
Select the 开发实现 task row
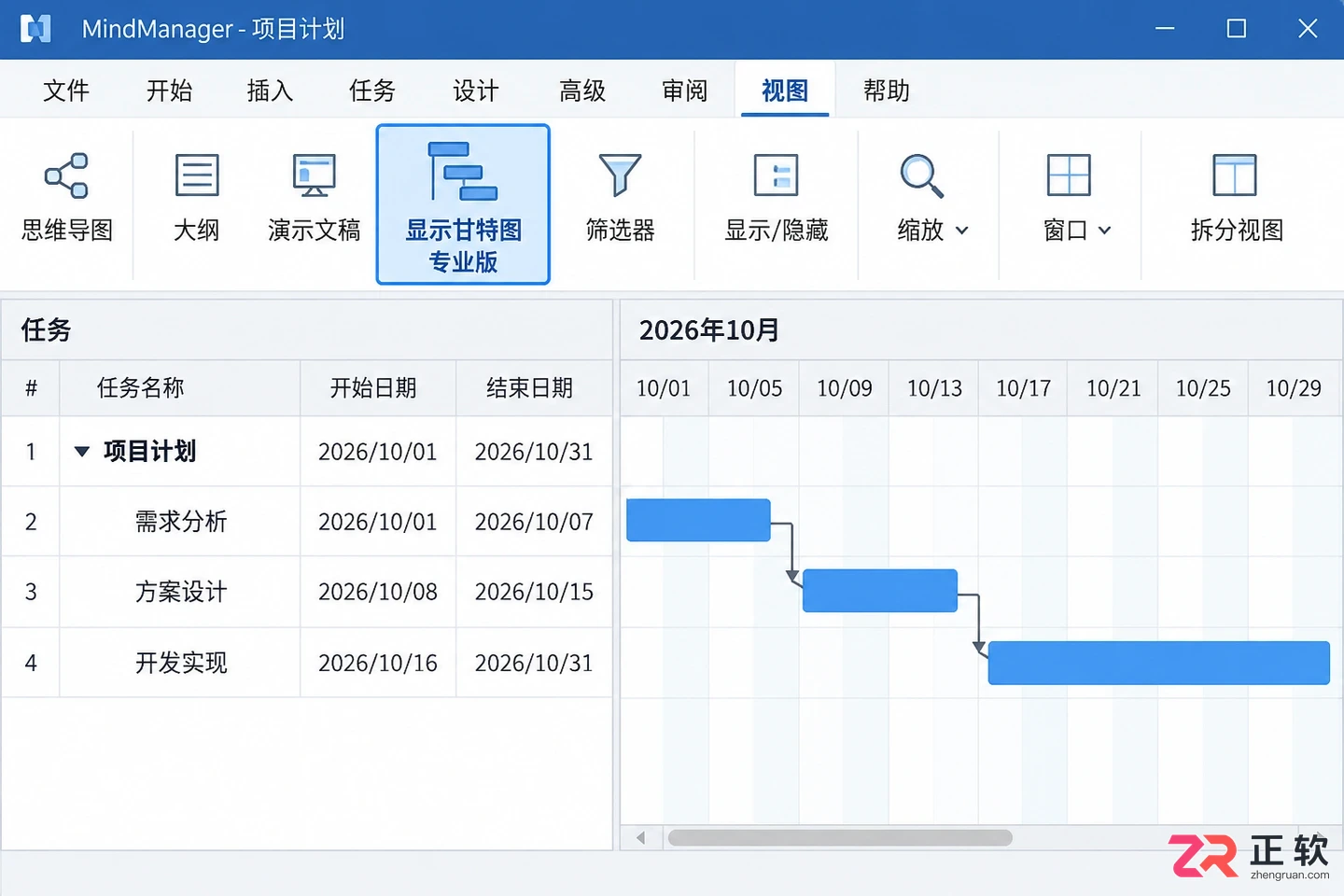click(x=306, y=663)
